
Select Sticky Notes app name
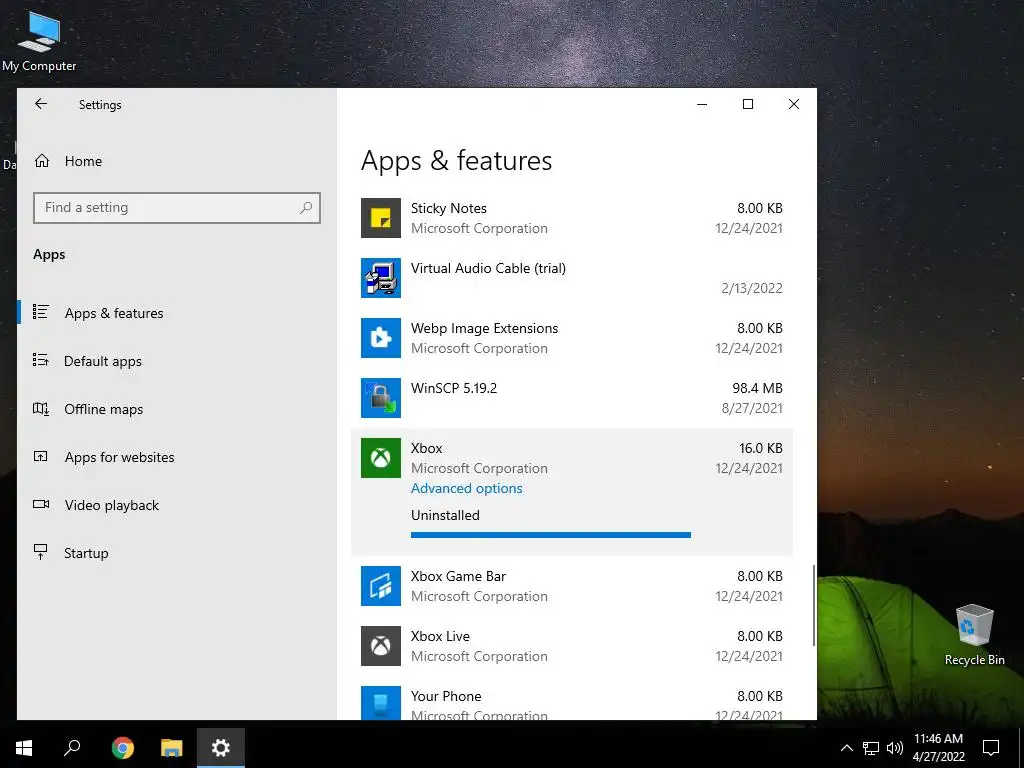(449, 208)
